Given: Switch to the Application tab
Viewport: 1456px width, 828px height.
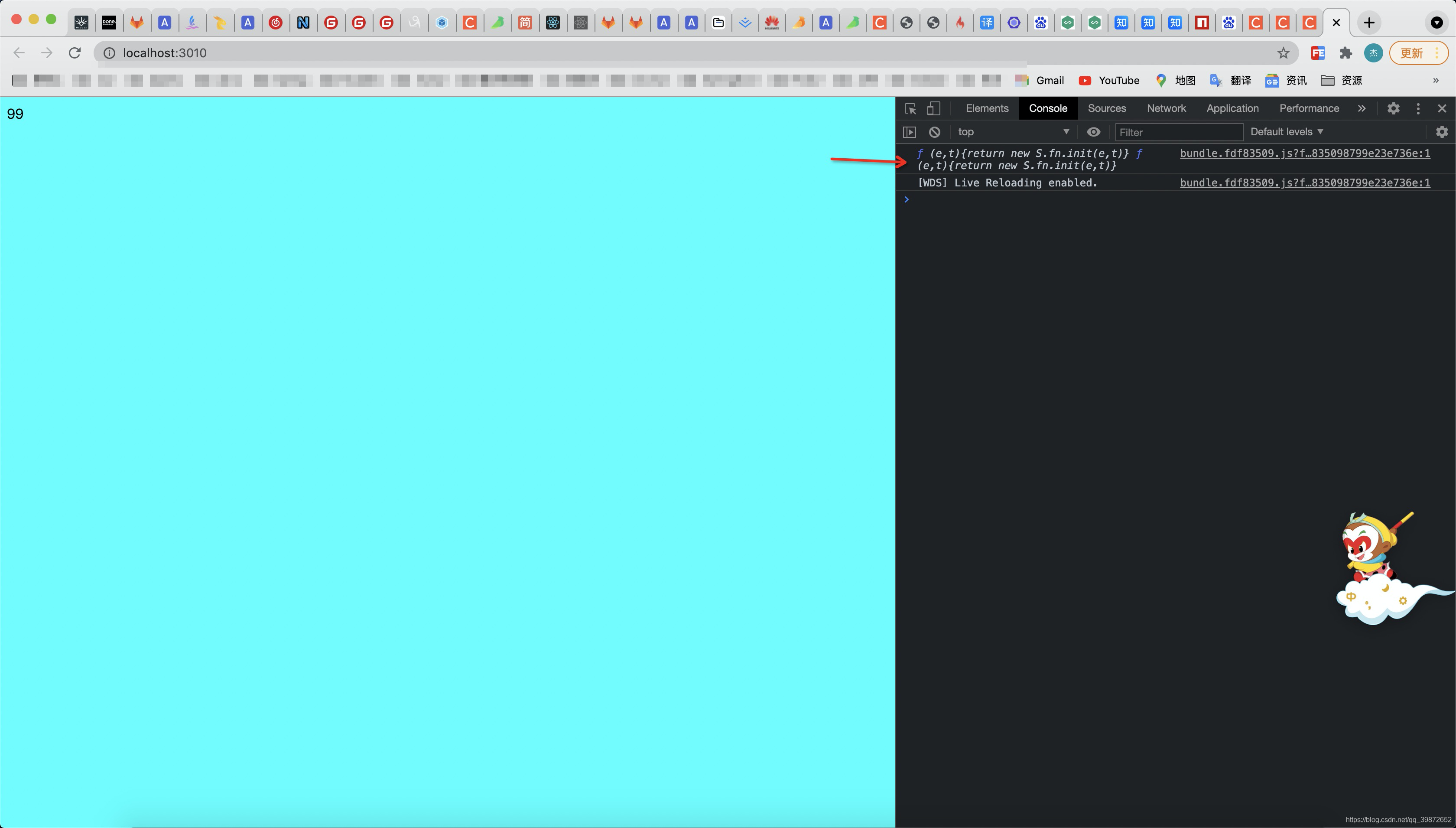Looking at the screenshot, I should click(1232, 108).
